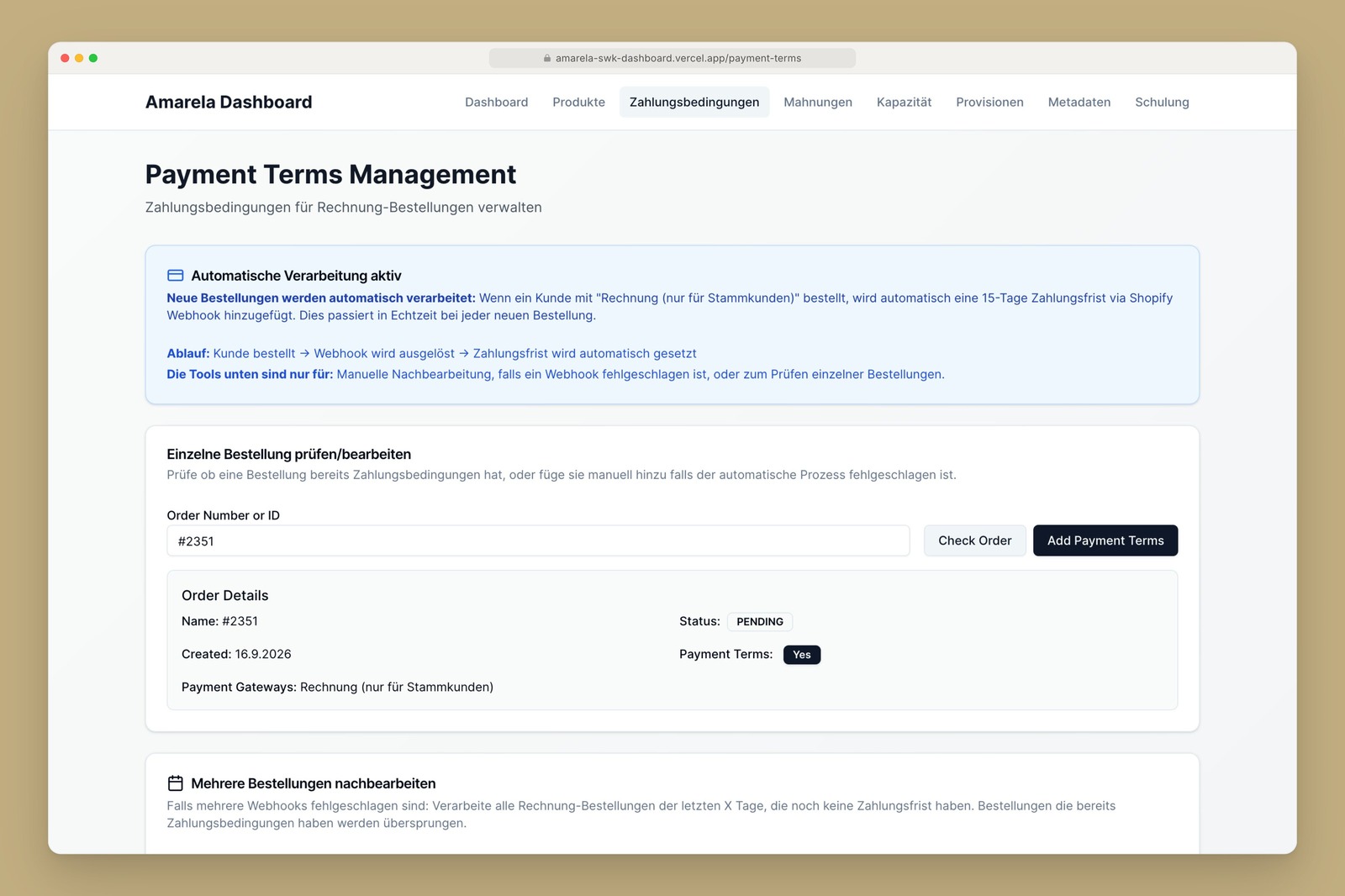Click the 'Created: 16.9.2026' text
1345x896 pixels.
point(236,655)
